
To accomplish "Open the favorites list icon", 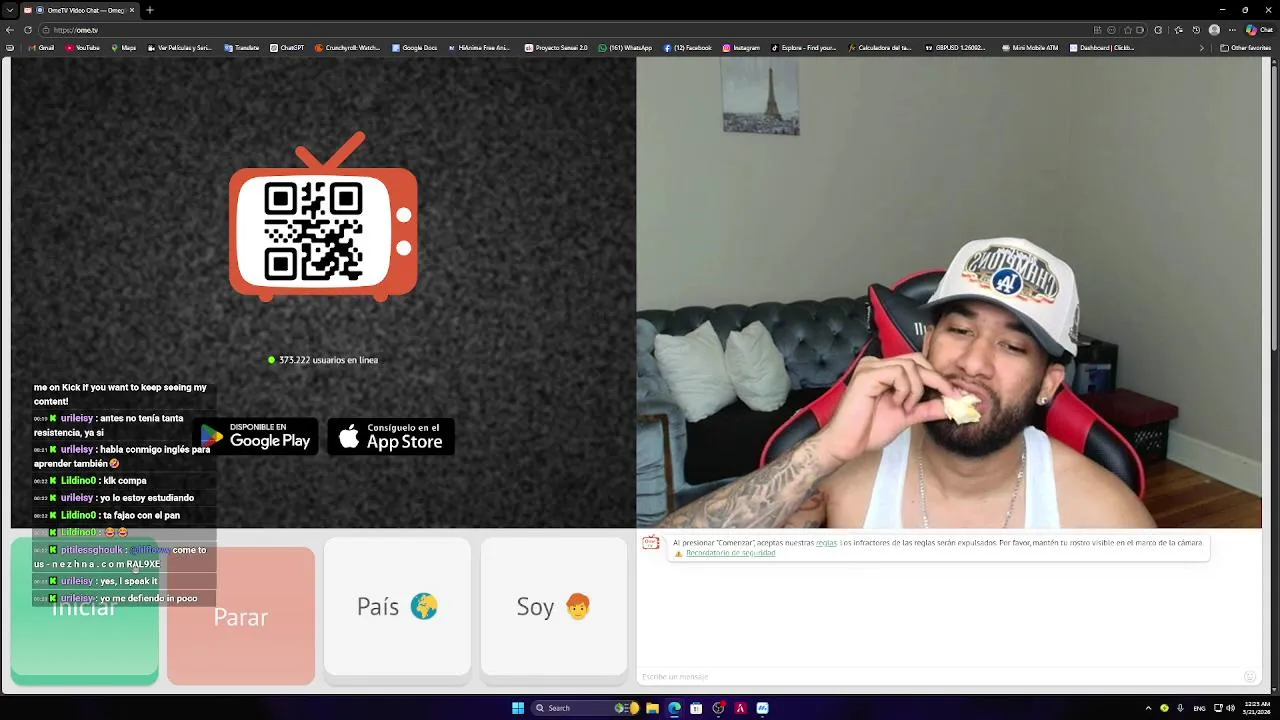I will coord(1179,30).
